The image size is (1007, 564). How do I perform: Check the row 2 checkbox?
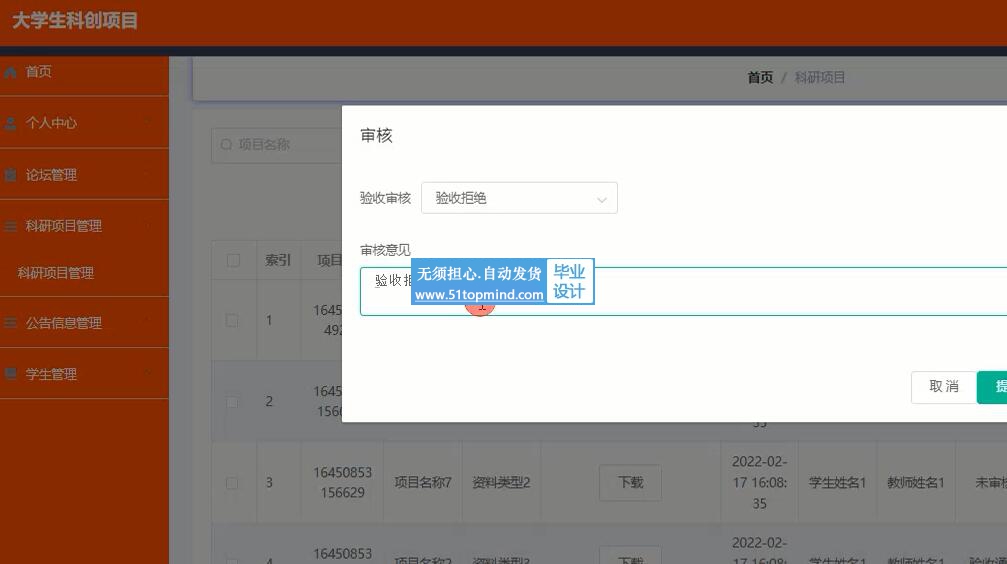232,401
